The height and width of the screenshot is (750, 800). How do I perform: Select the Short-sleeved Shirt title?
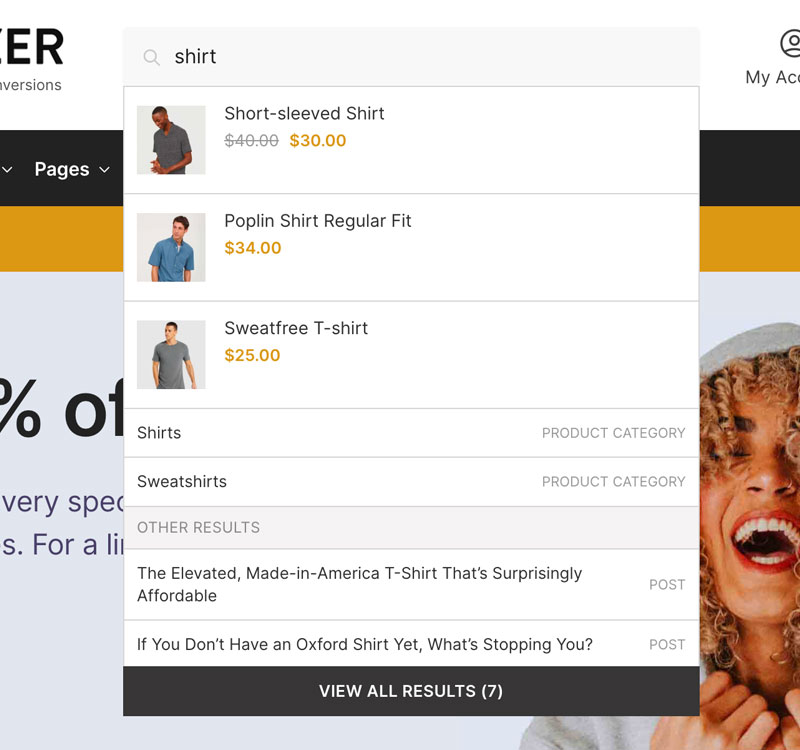[x=304, y=113]
